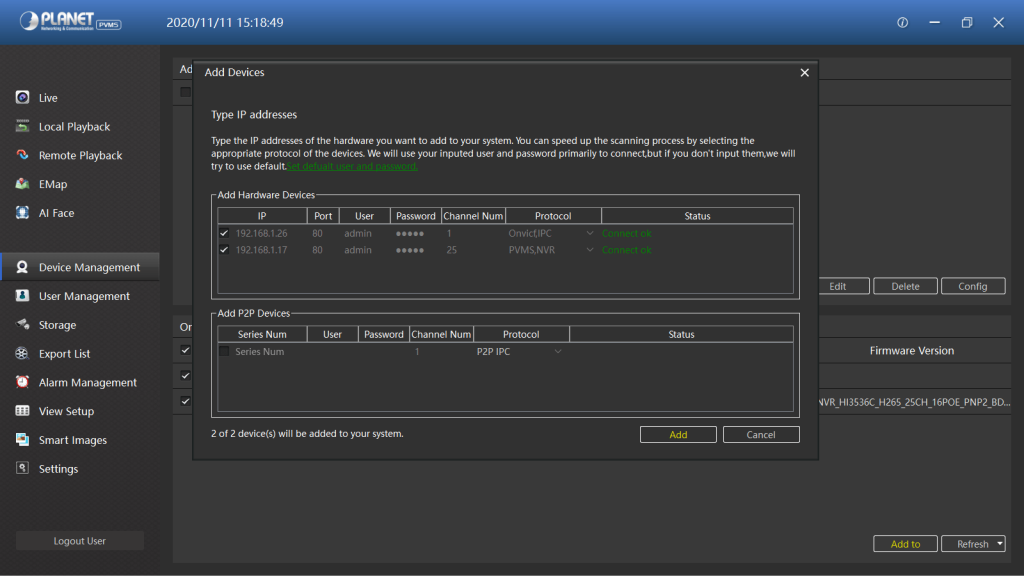
Task: Go to Local Playback menu item
Action: (x=74, y=127)
